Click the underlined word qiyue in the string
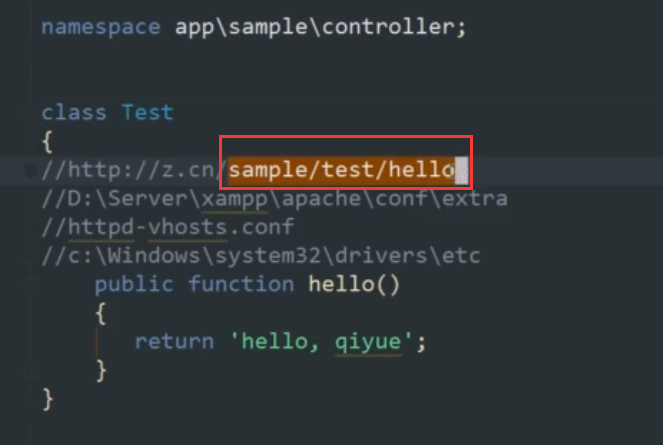Image resolution: width=663 pixels, height=445 pixels. click(368, 342)
